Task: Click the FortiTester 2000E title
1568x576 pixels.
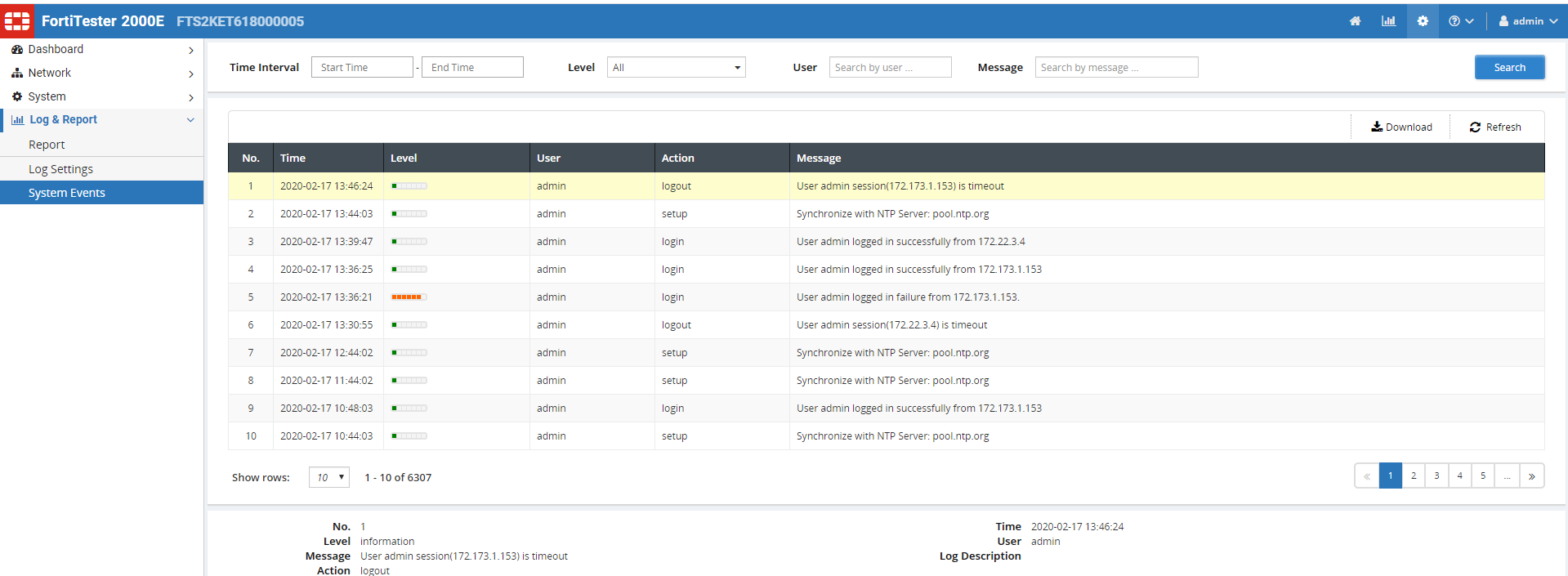Action: pos(103,21)
